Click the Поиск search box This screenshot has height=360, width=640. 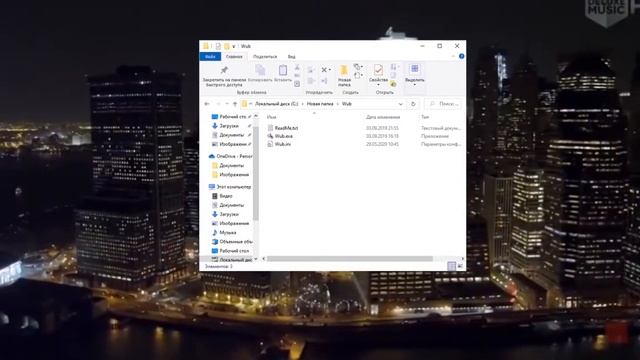(x=443, y=104)
